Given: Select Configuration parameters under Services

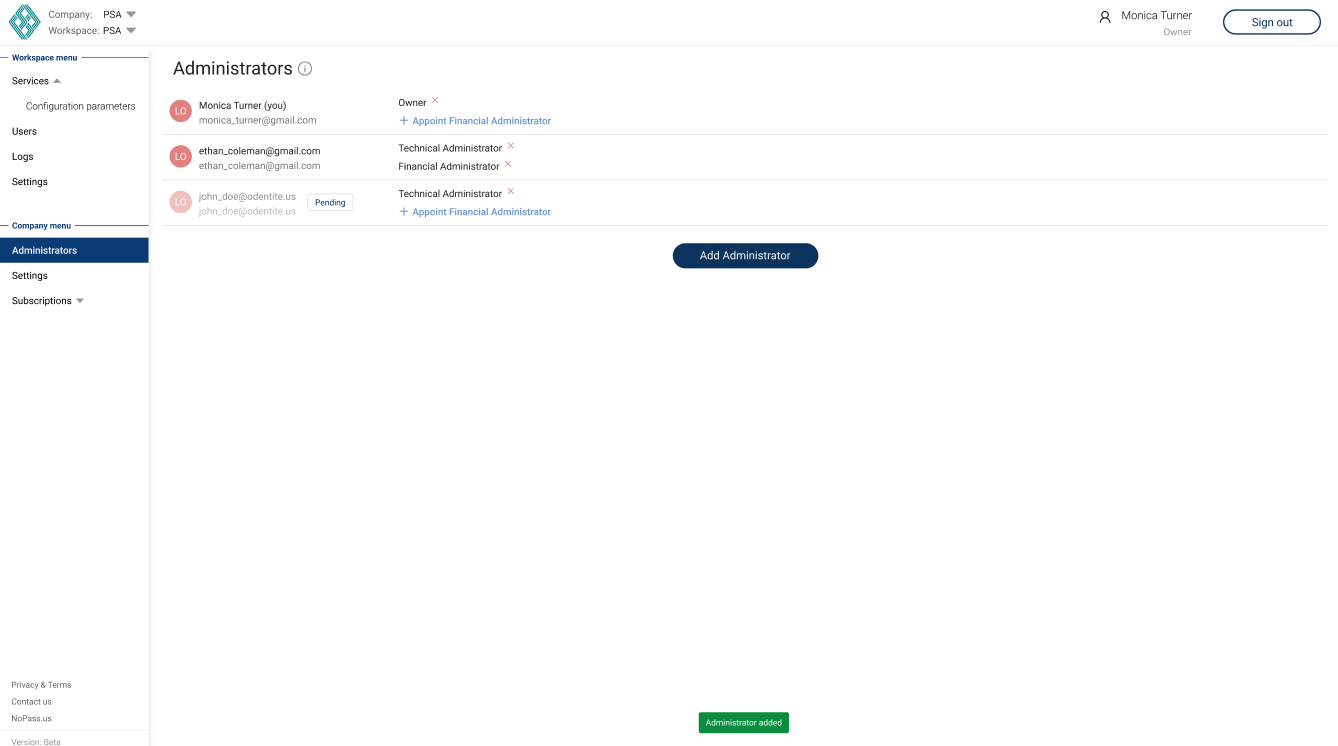Looking at the screenshot, I should pos(80,106).
